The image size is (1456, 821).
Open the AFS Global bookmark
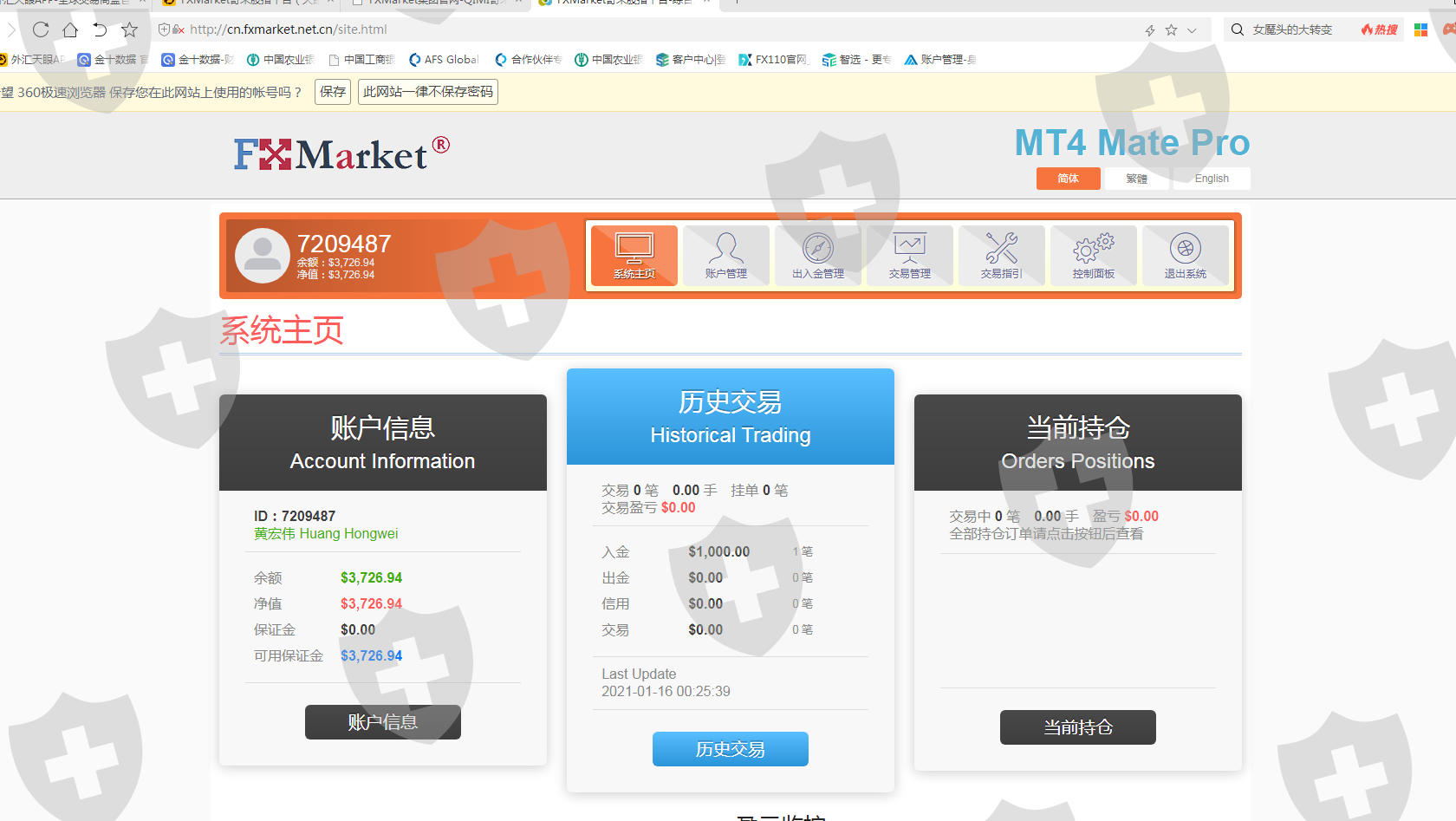coord(444,60)
